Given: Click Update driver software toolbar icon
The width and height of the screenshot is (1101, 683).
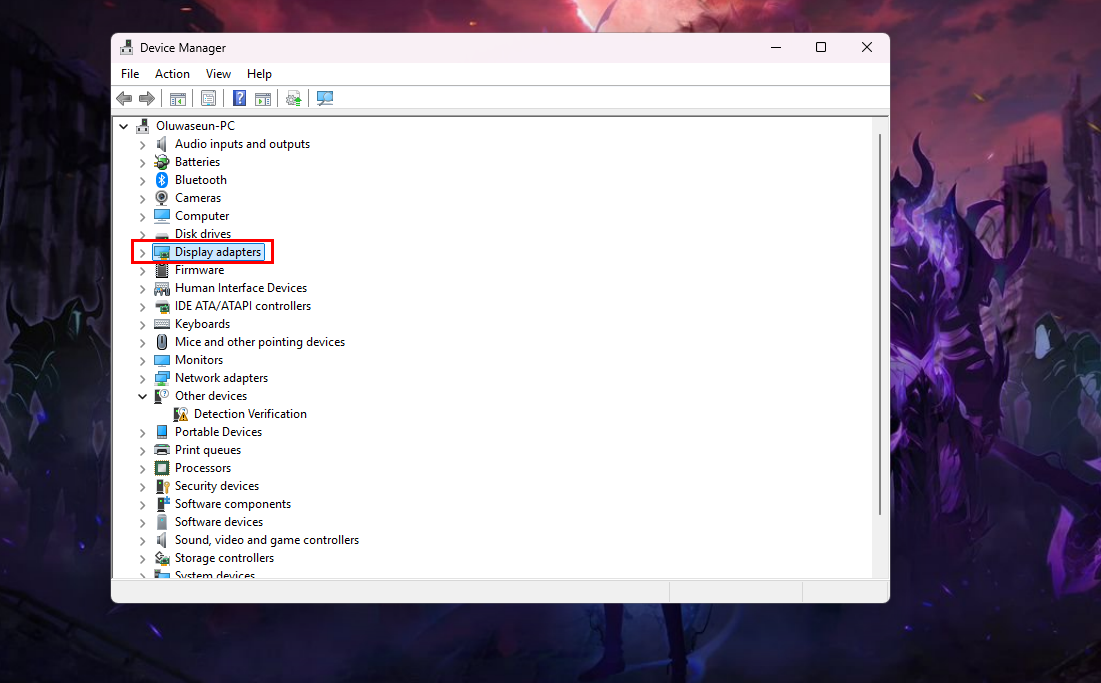Looking at the screenshot, I should 293,97.
